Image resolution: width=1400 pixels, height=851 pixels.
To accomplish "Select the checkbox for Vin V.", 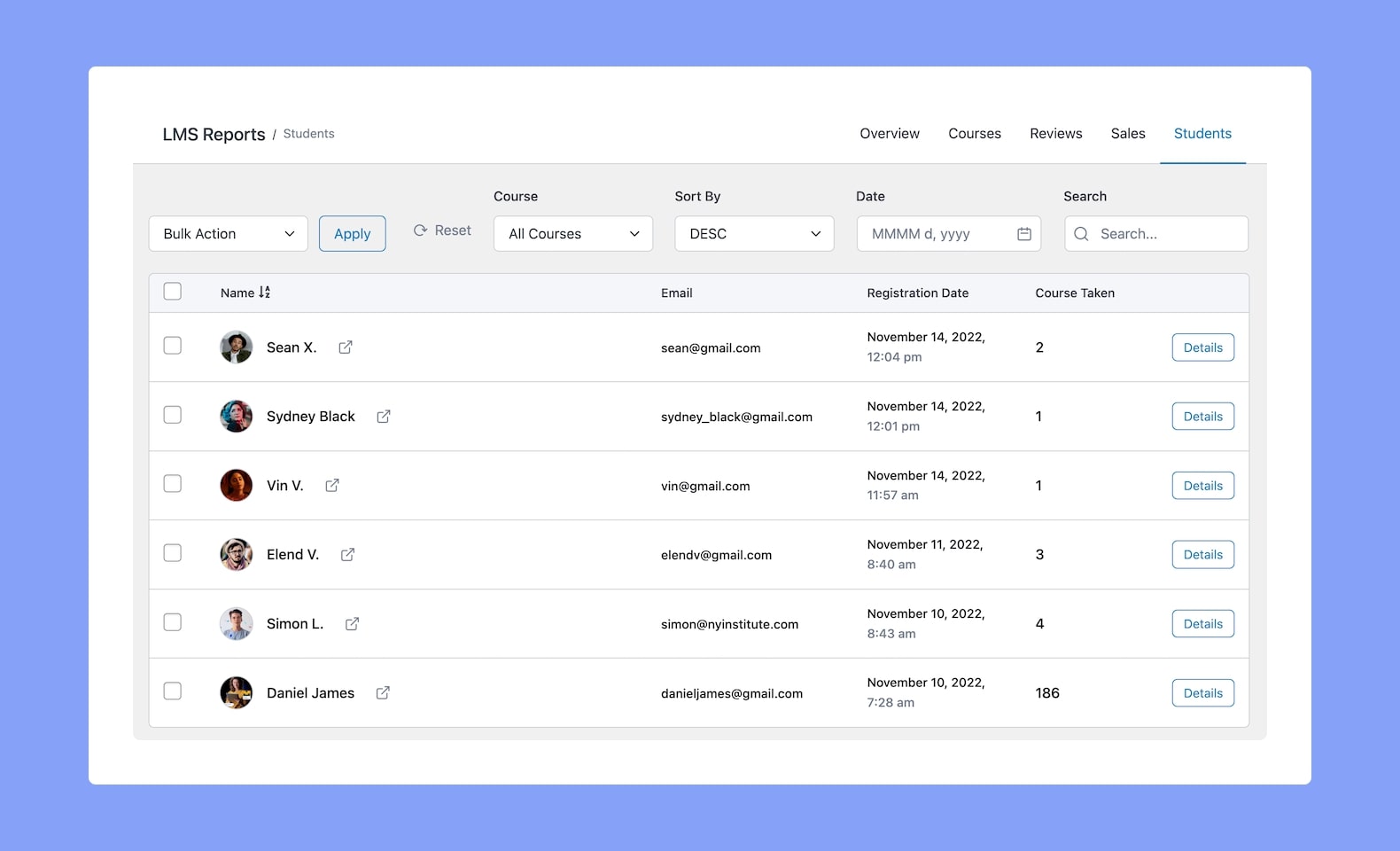I will [173, 484].
